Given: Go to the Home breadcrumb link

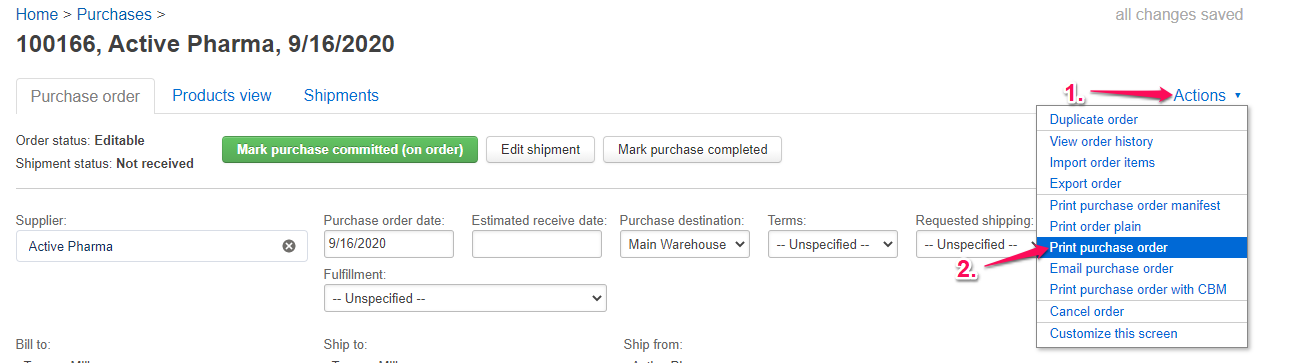Looking at the screenshot, I should tap(37, 15).
